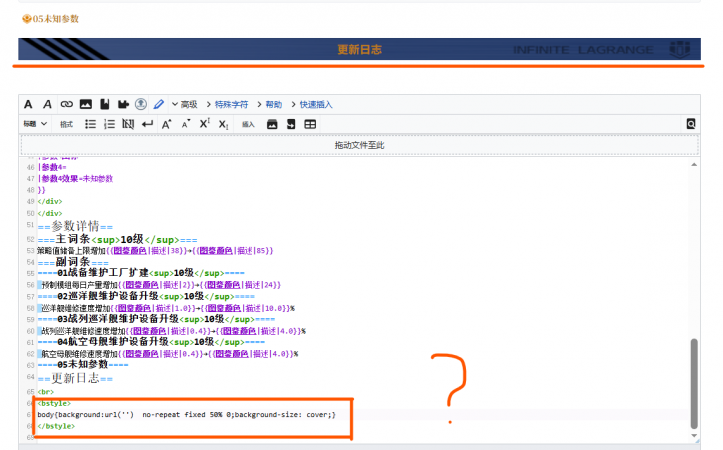Apply superscript formatting
The height and width of the screenshot is (450, 723).
tap(204, 124)
